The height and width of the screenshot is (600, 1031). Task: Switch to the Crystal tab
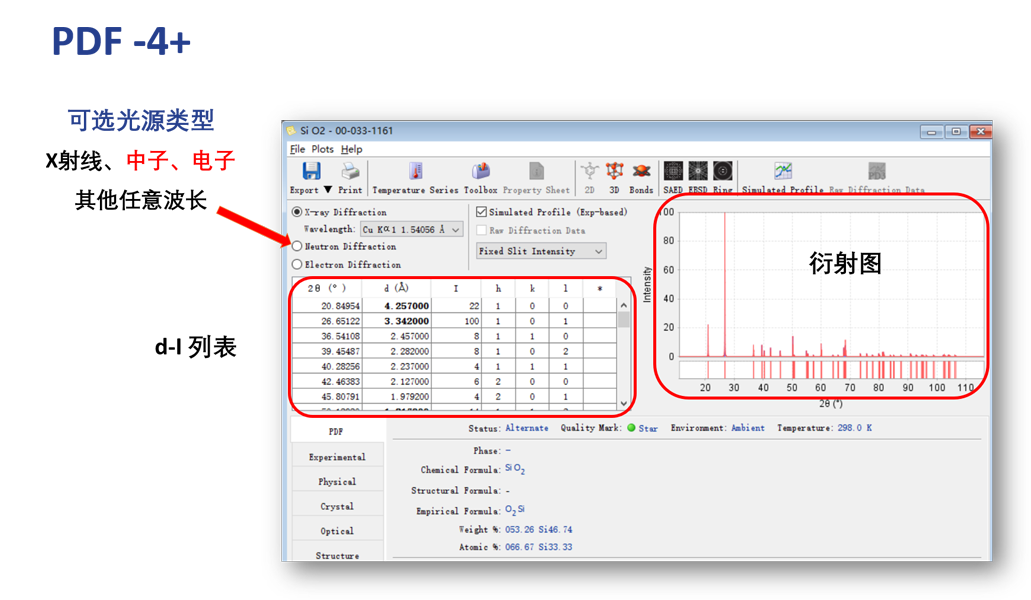tap(337, 507)
